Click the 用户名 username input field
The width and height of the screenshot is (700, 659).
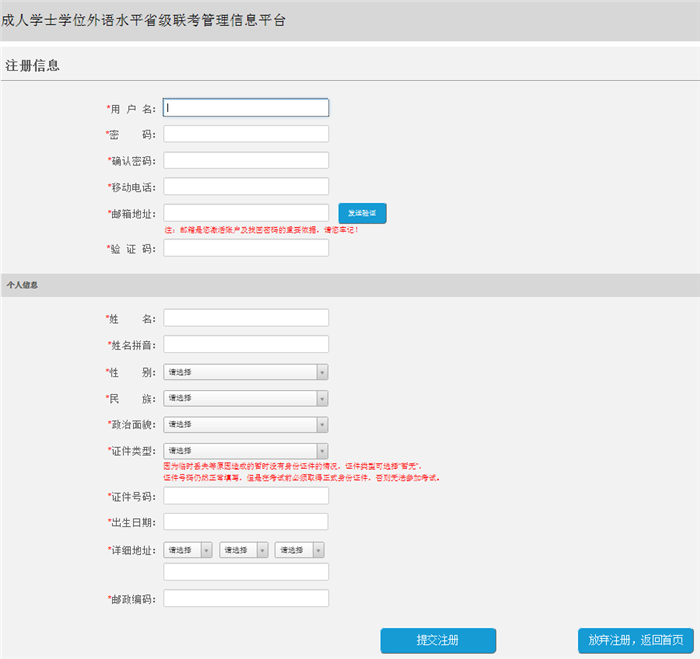246,108
